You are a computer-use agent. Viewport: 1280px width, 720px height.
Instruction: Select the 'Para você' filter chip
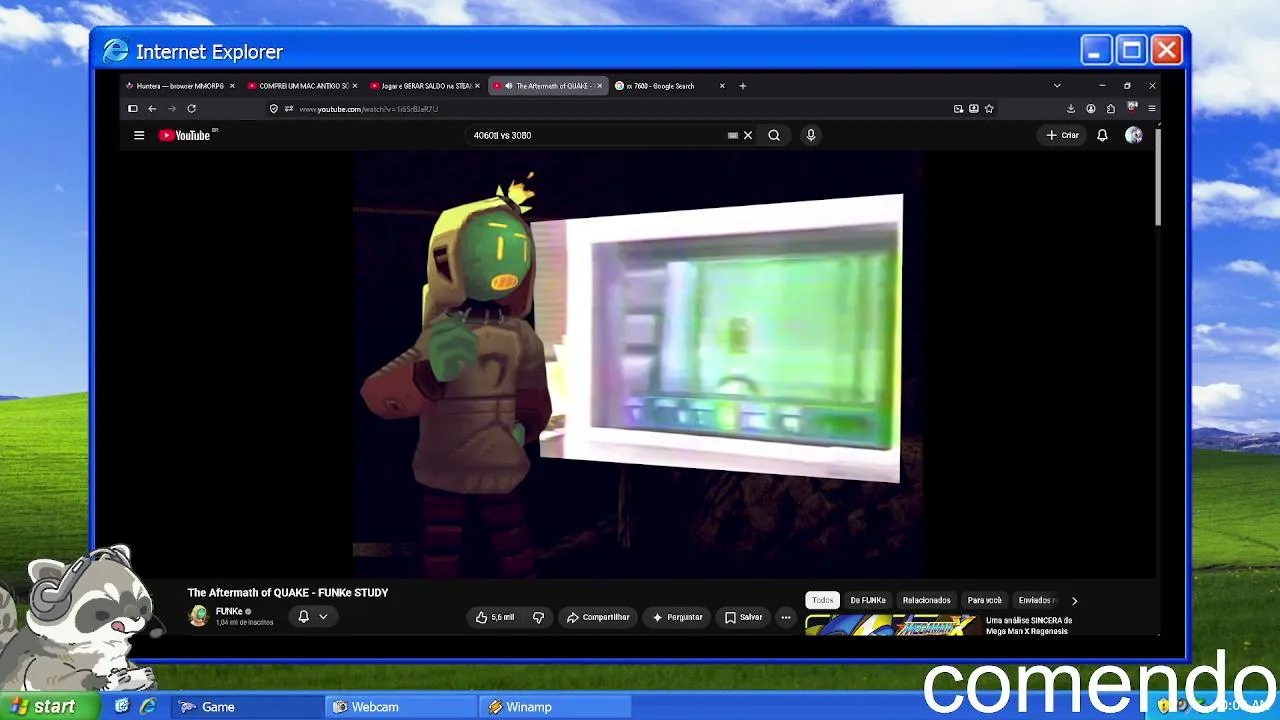pos(985,600)
